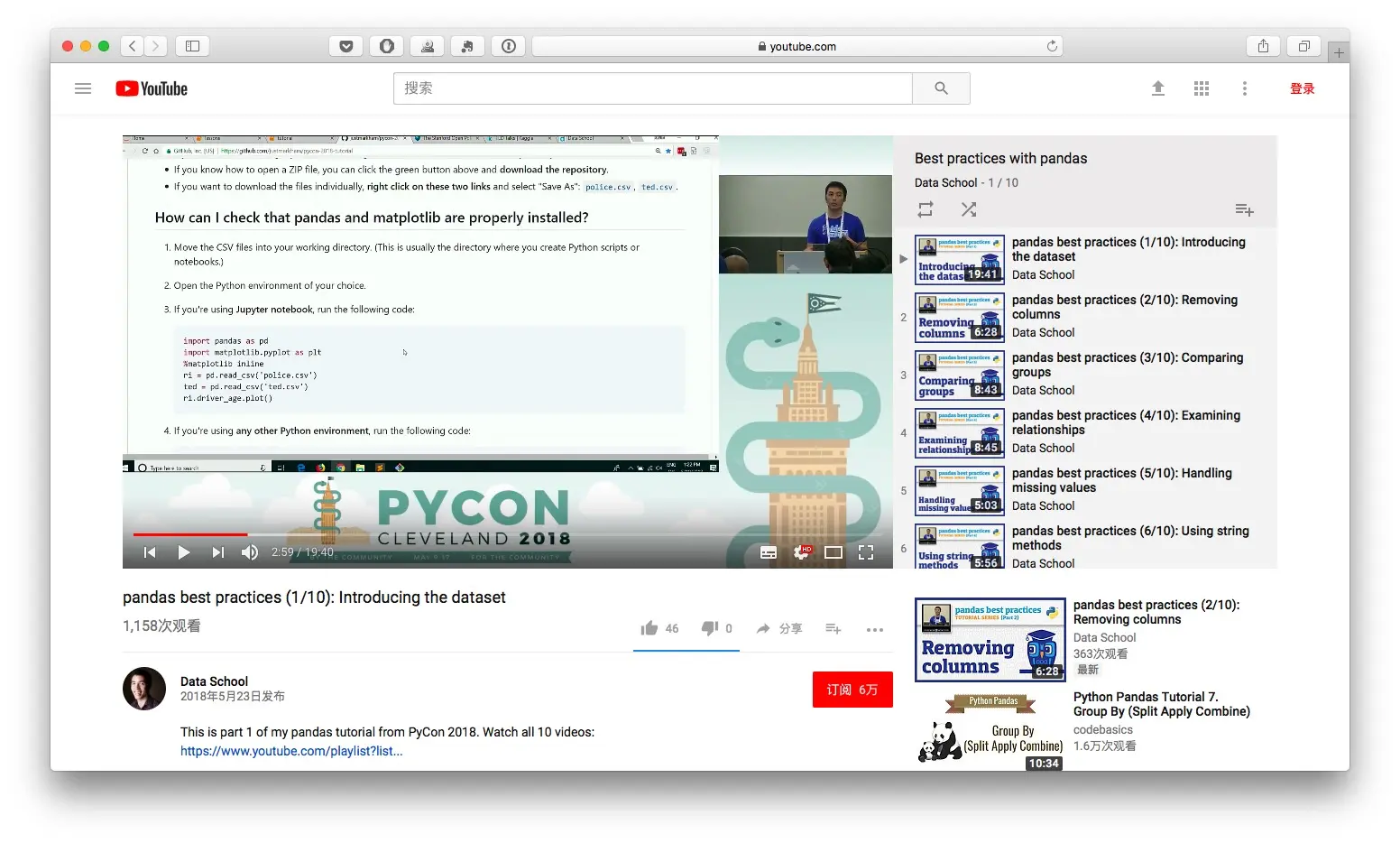Switch player to theater mode
The height and width of the screenshot is (843, 1400).
(x=834, y=552)
